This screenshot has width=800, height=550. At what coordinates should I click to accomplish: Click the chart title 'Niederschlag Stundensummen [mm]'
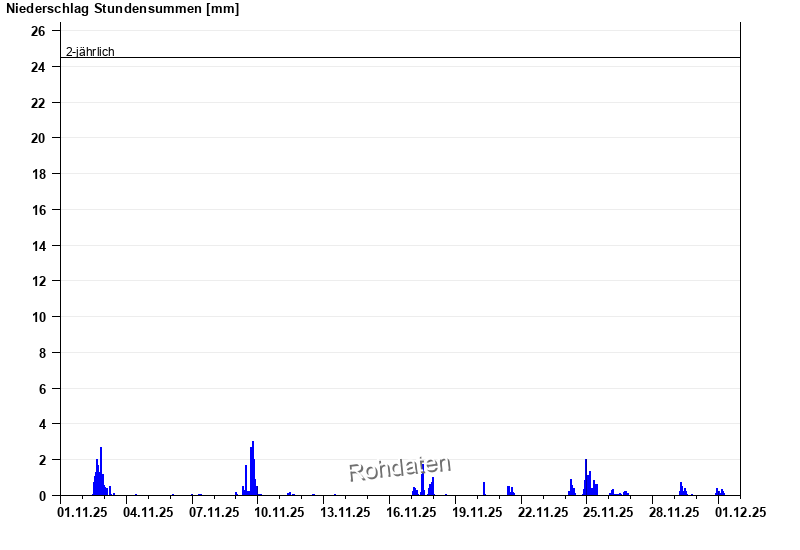pos(122,9)
